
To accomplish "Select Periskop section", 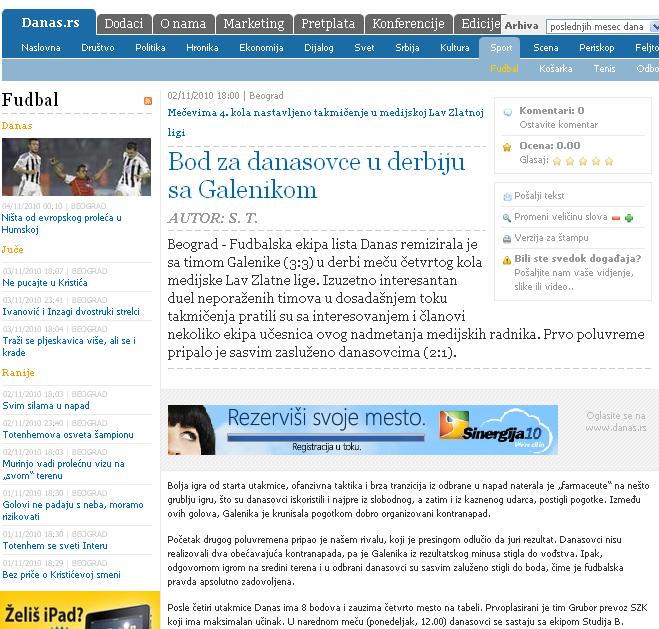I will click(596, 47).
